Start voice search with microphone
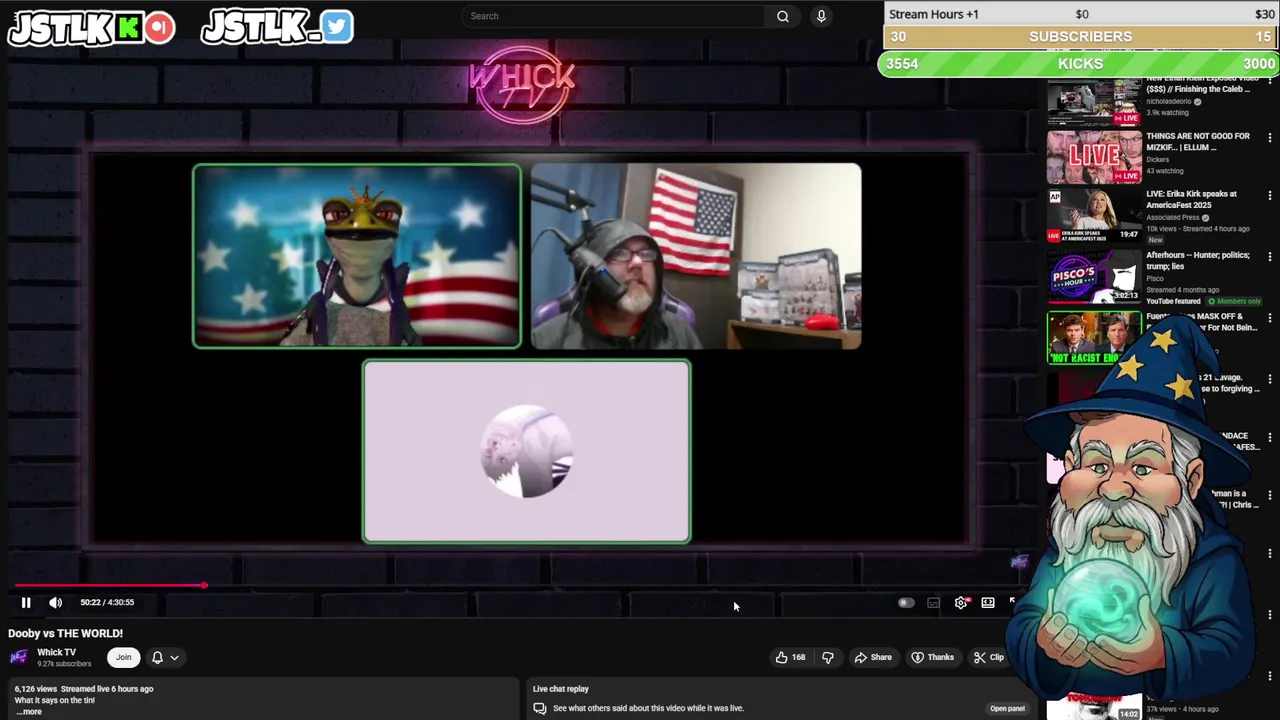This screenshot has width=1280, height=720. point(821,16)
